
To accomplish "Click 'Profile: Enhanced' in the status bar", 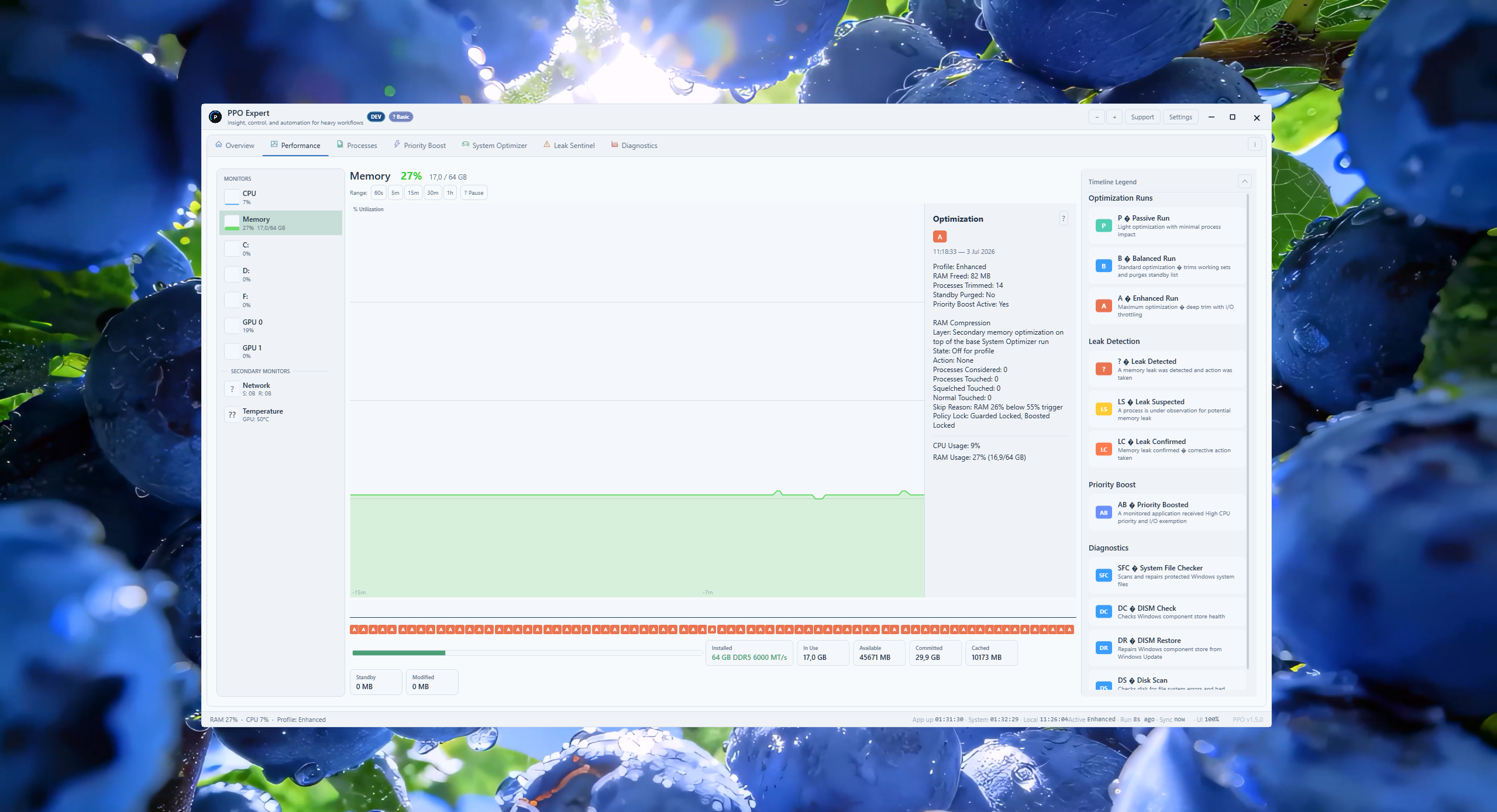I will (x=301, y=720).
